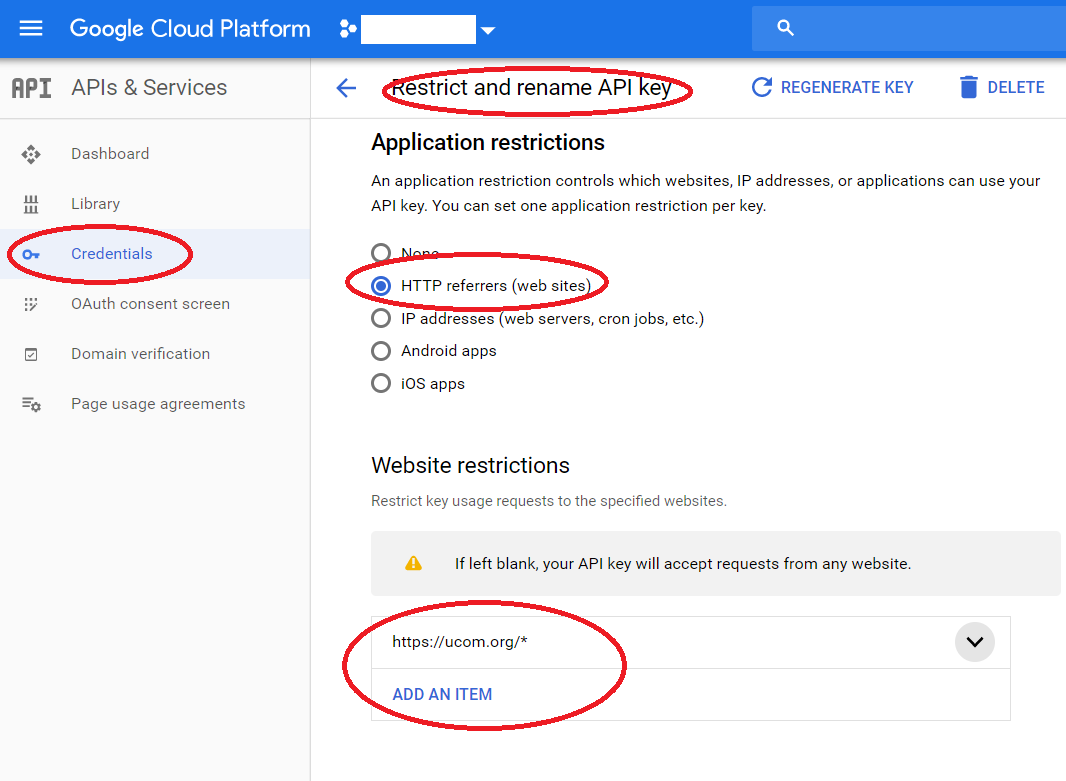Click the OAuth consent screen icon

(x=31, y=305)
